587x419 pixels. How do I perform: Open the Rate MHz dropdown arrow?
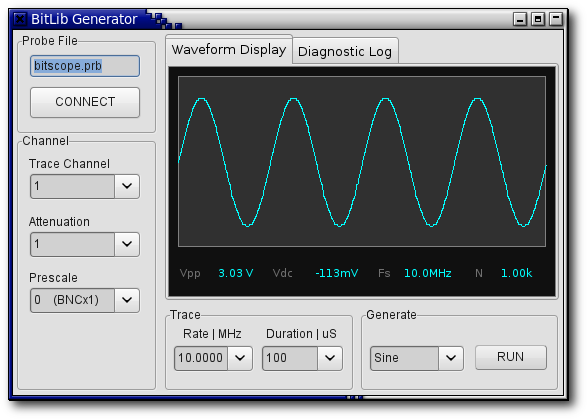click(240, 358)
